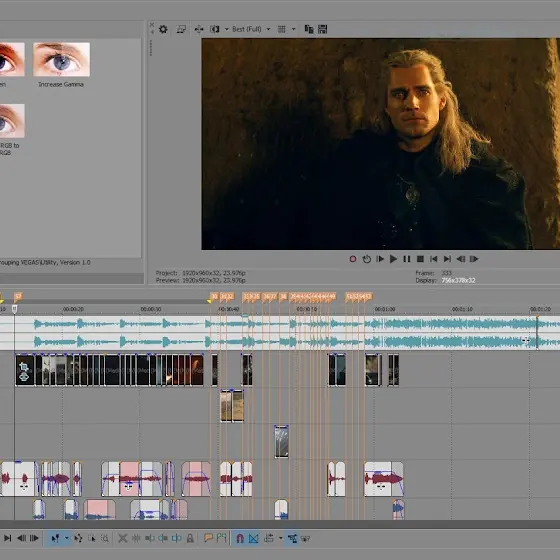Click the Increase Gamma label
560x560 pixels.
61,84
